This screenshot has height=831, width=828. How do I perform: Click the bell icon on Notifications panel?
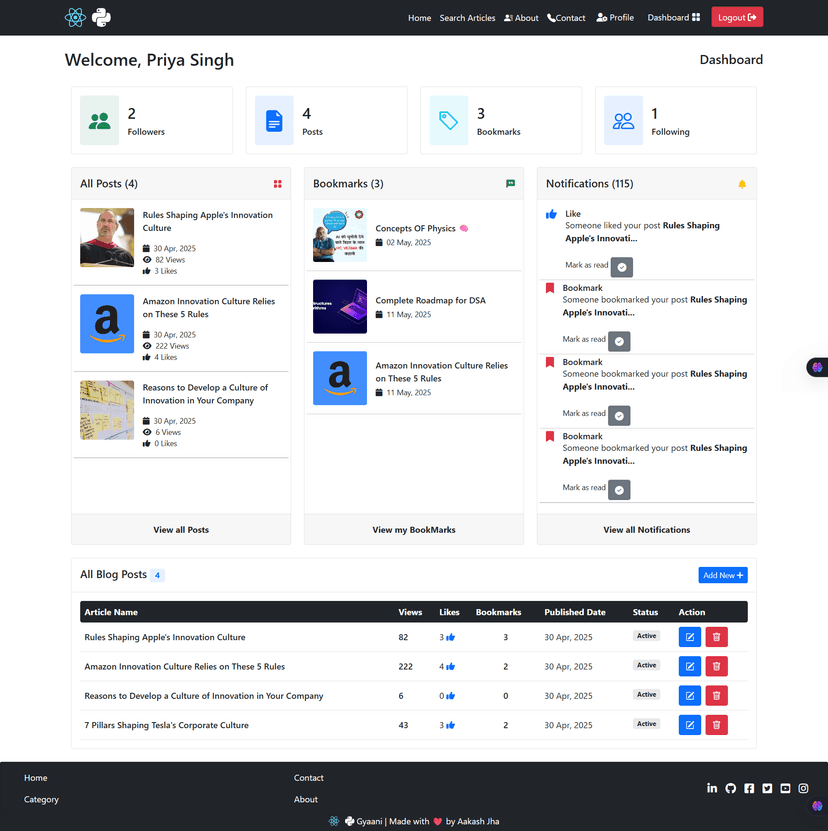click(741, 183)
